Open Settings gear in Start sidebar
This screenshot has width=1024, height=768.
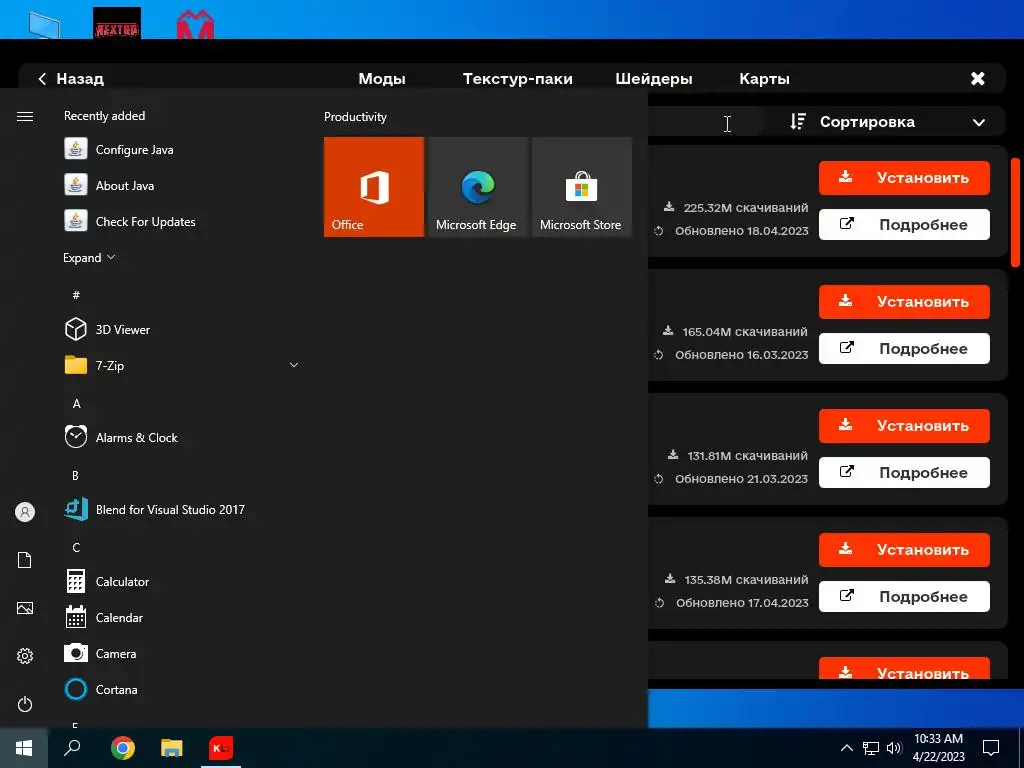click(x=25, y=656)
